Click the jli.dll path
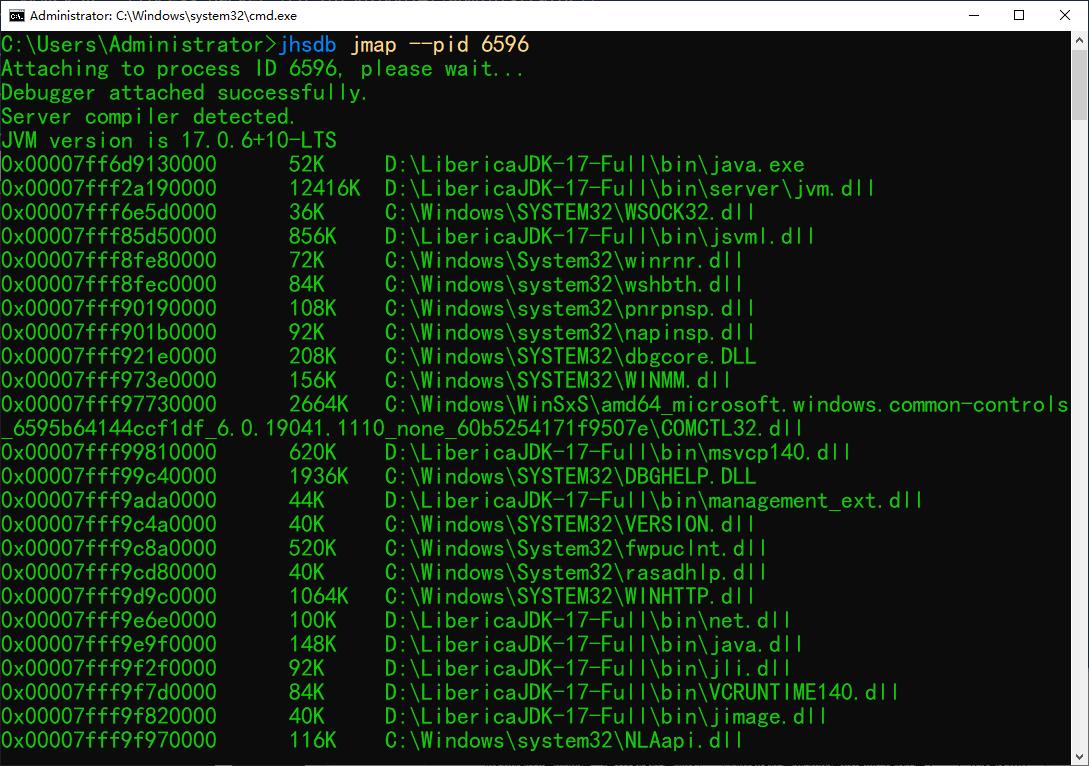1089x766 pixels. click(588, 667)
